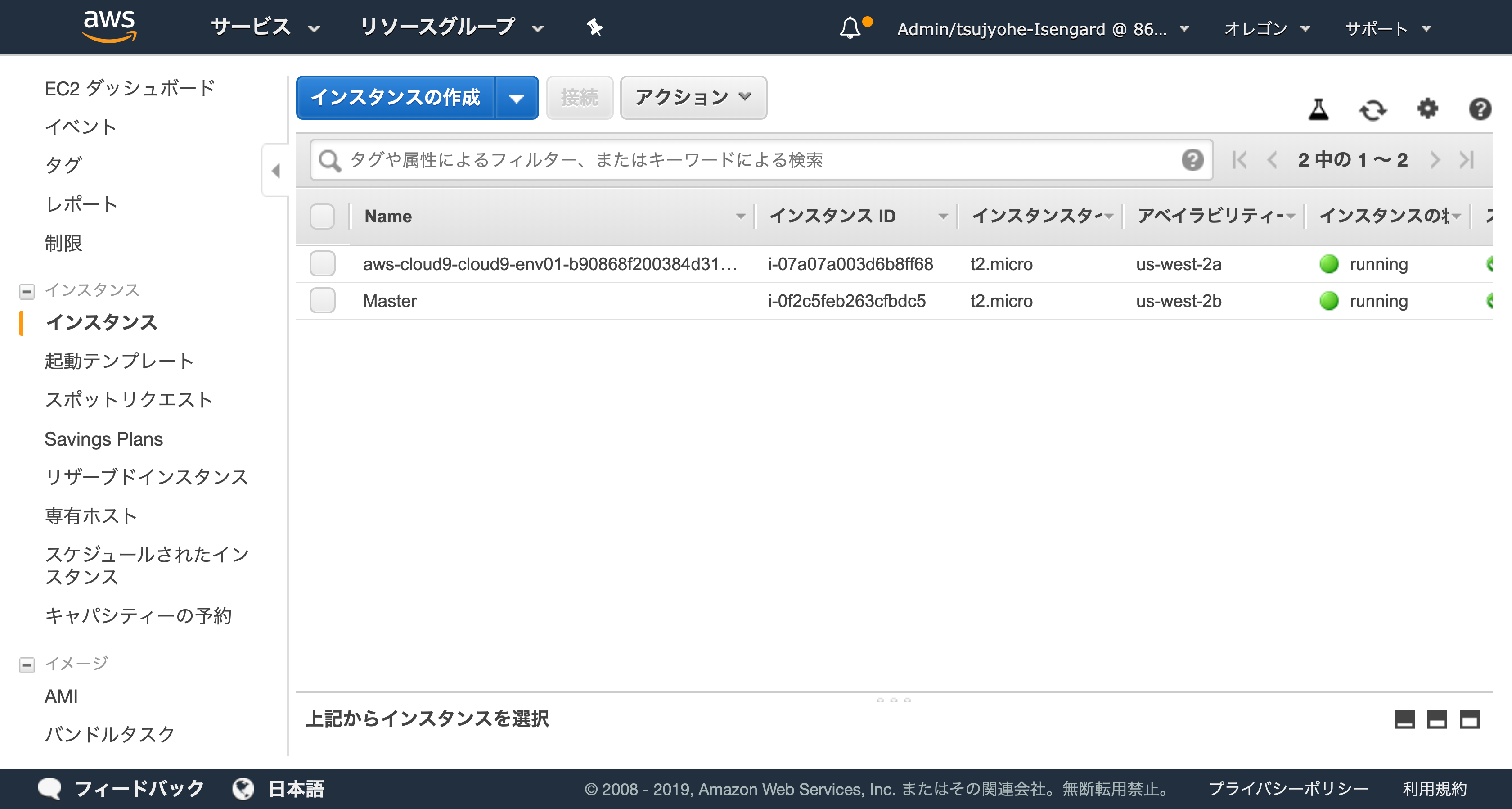The image size is (1512, 809).
Task: Click instance ID i-07a07a003d6b8ff68
Action: click(x=850, y=264)
